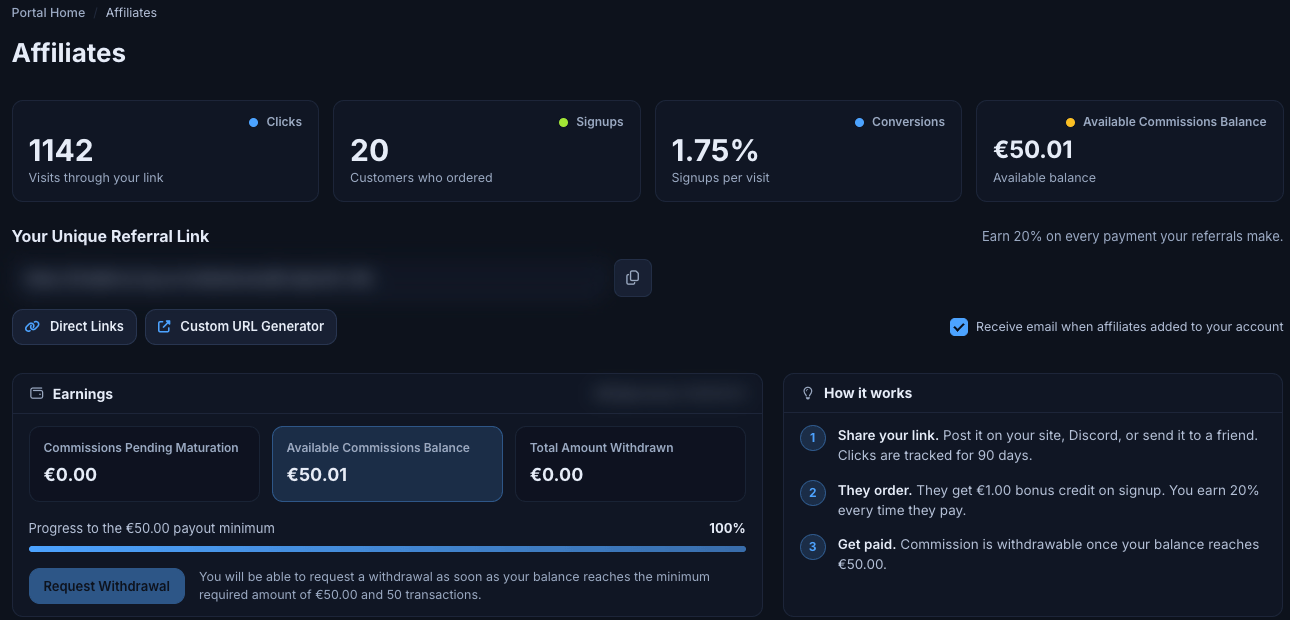Click the Earnings panel title
Screen dimensions: 1290x620
click(x=83, y=394)
